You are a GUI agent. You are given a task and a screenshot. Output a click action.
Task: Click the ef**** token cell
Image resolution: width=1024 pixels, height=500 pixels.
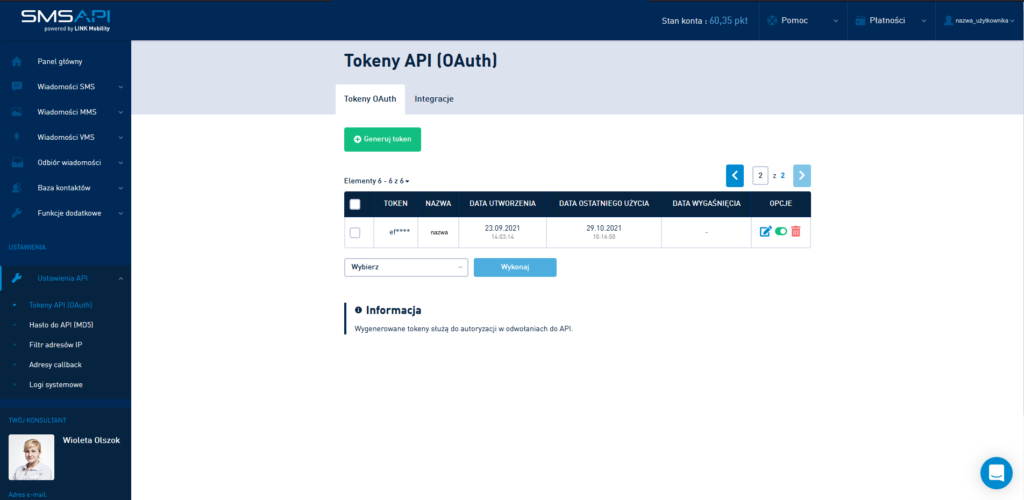click(x=396, y=232)
